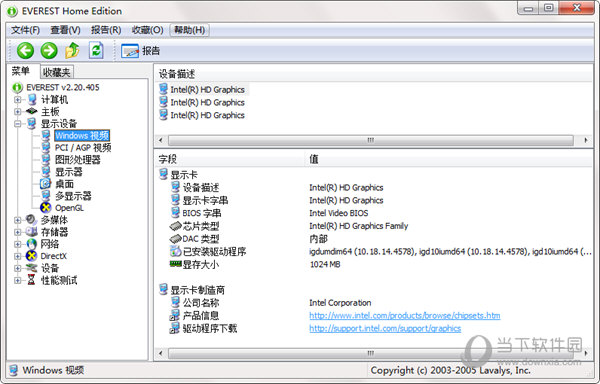Click the 计算机 computer icon in tree
The image size is (600, 384).
pos(32,99)
